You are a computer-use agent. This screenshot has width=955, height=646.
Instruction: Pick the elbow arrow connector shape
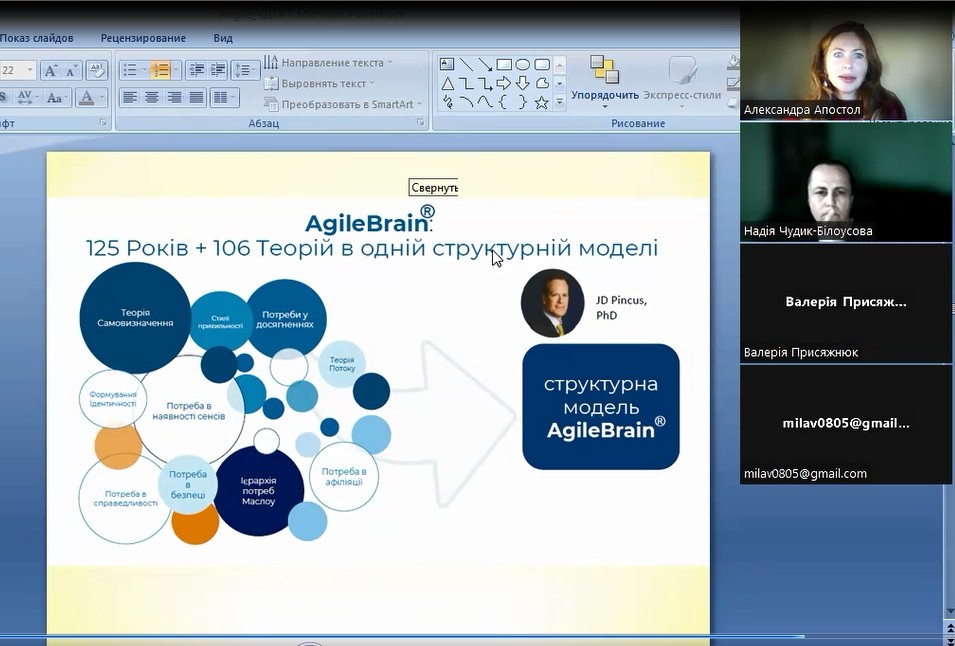[485, 83]
